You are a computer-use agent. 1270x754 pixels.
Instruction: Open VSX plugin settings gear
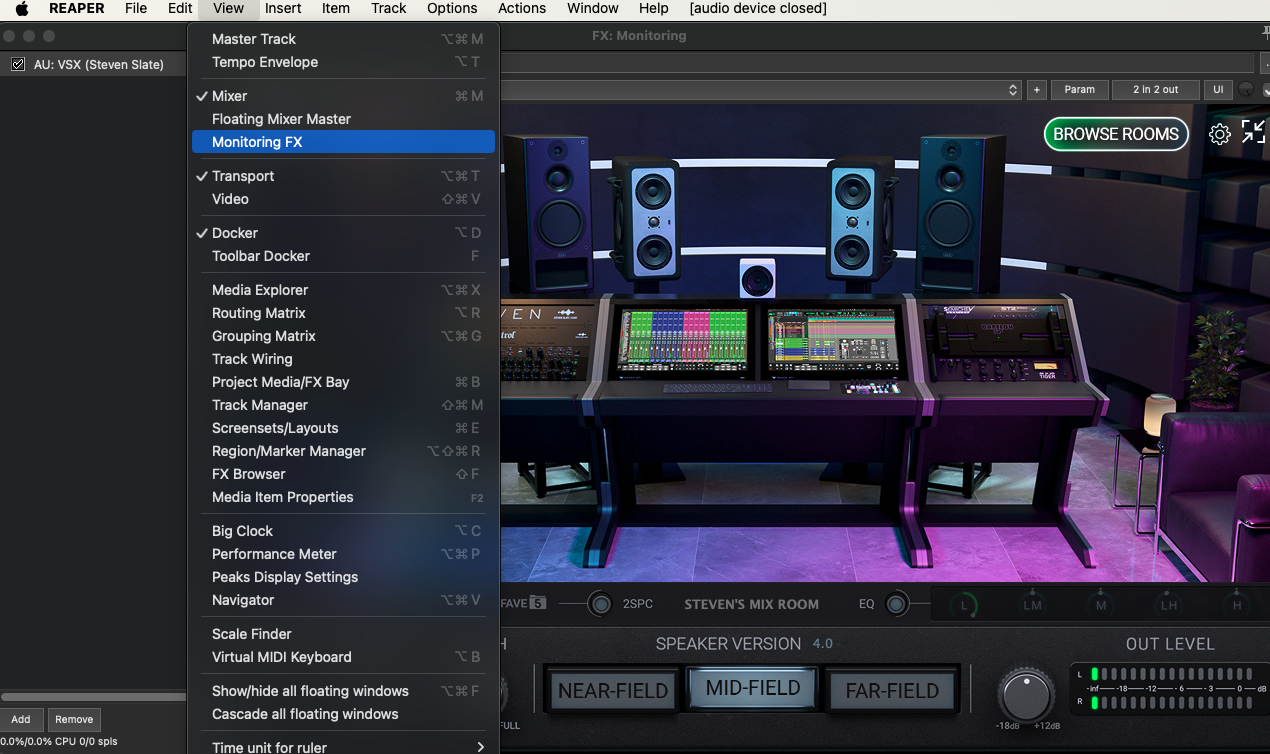(1219, 134)
